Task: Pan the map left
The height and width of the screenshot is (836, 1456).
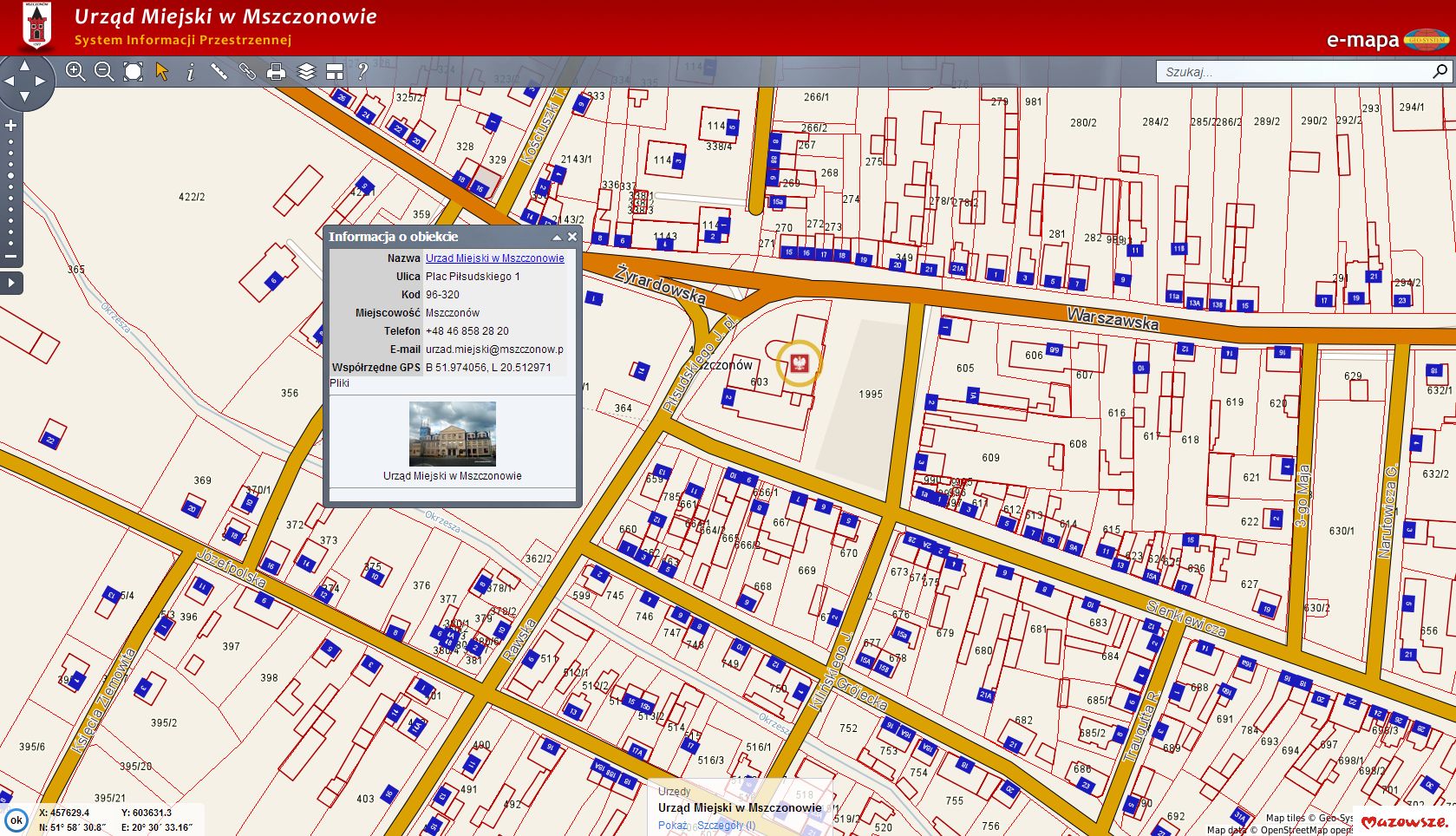Action: click(9, 81)
